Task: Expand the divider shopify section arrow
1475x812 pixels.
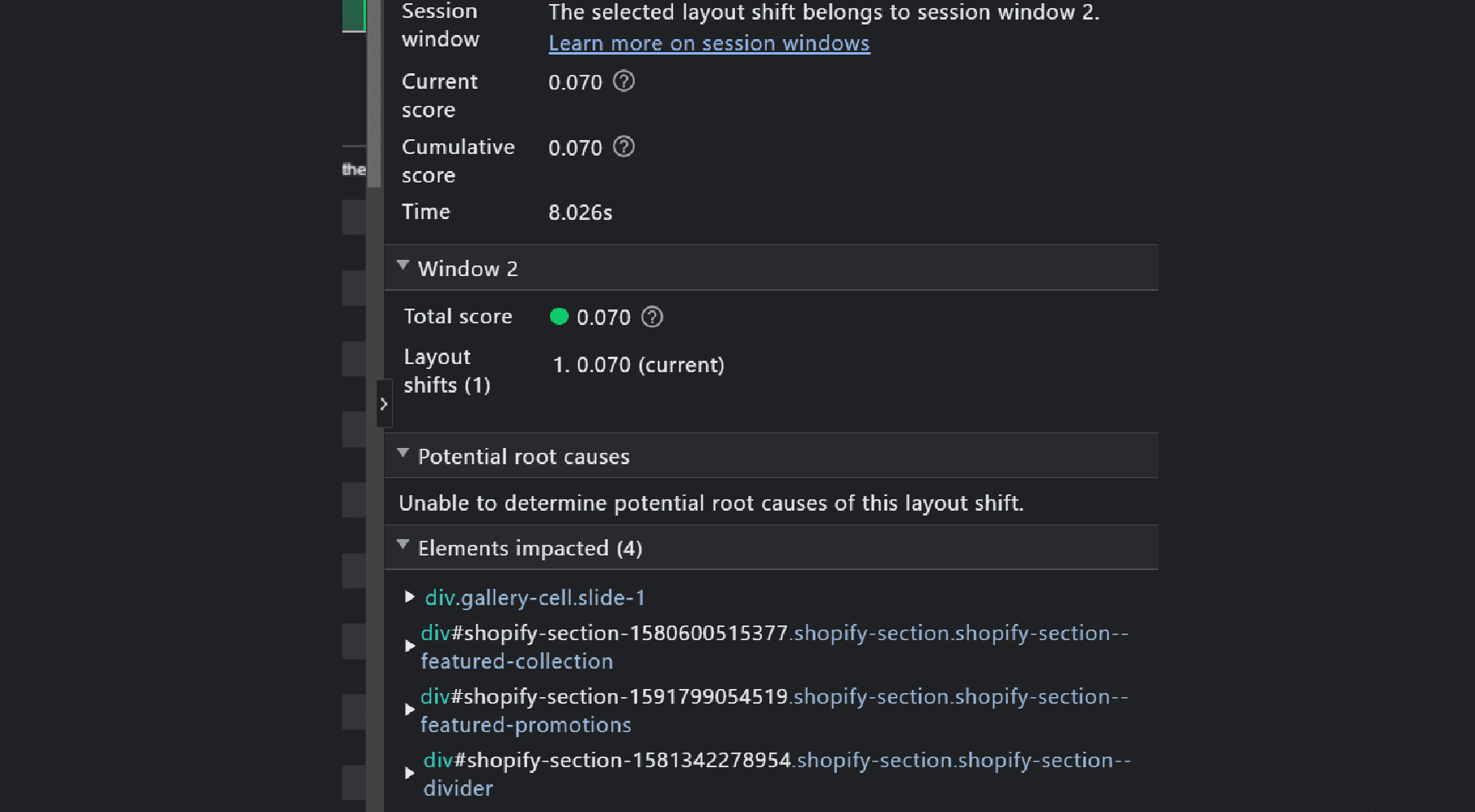Action: click(410, 773)
